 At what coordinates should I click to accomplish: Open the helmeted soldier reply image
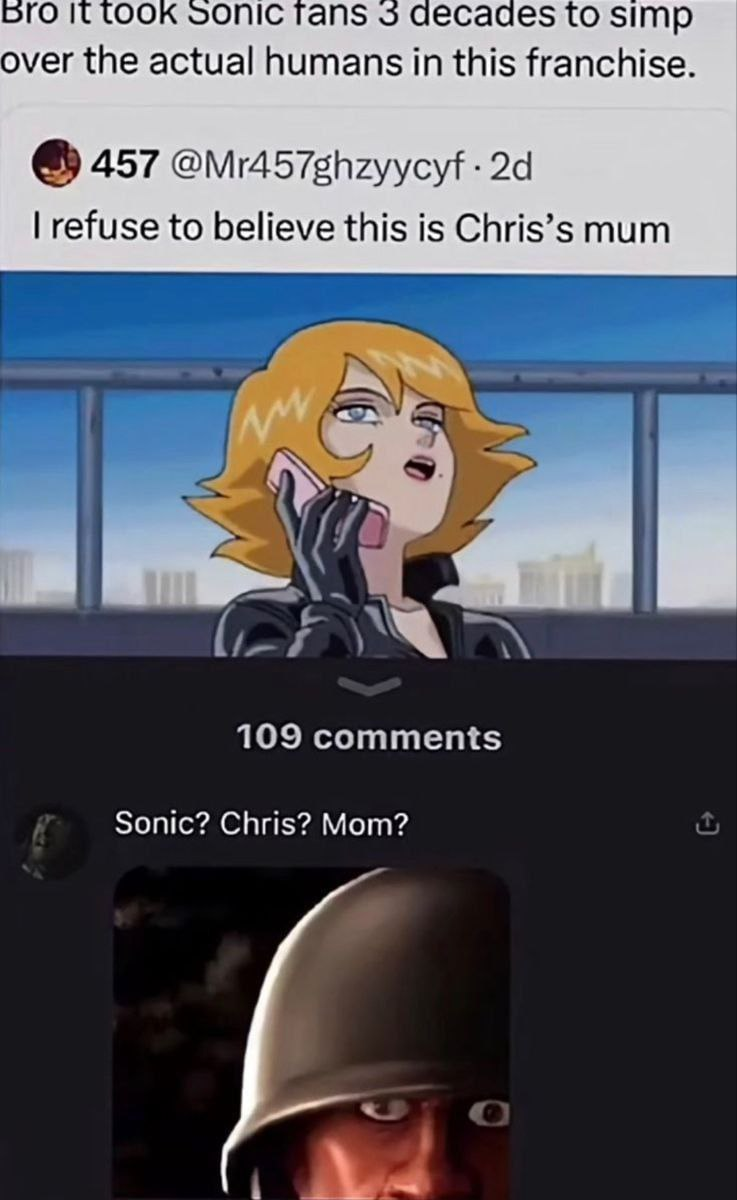(312, 1033)
